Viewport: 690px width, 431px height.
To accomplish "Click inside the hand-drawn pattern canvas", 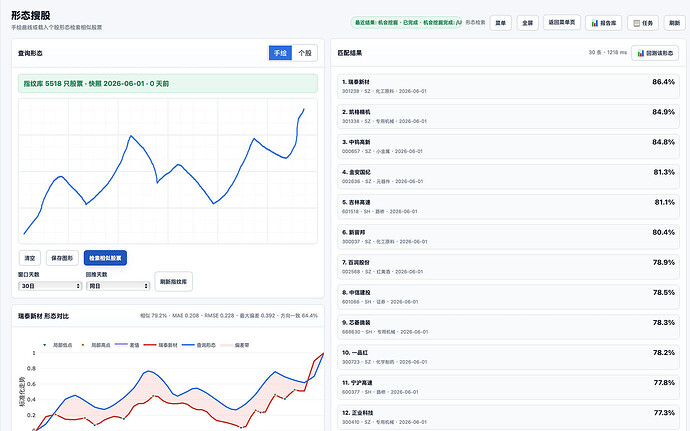I will pos(168,171).
